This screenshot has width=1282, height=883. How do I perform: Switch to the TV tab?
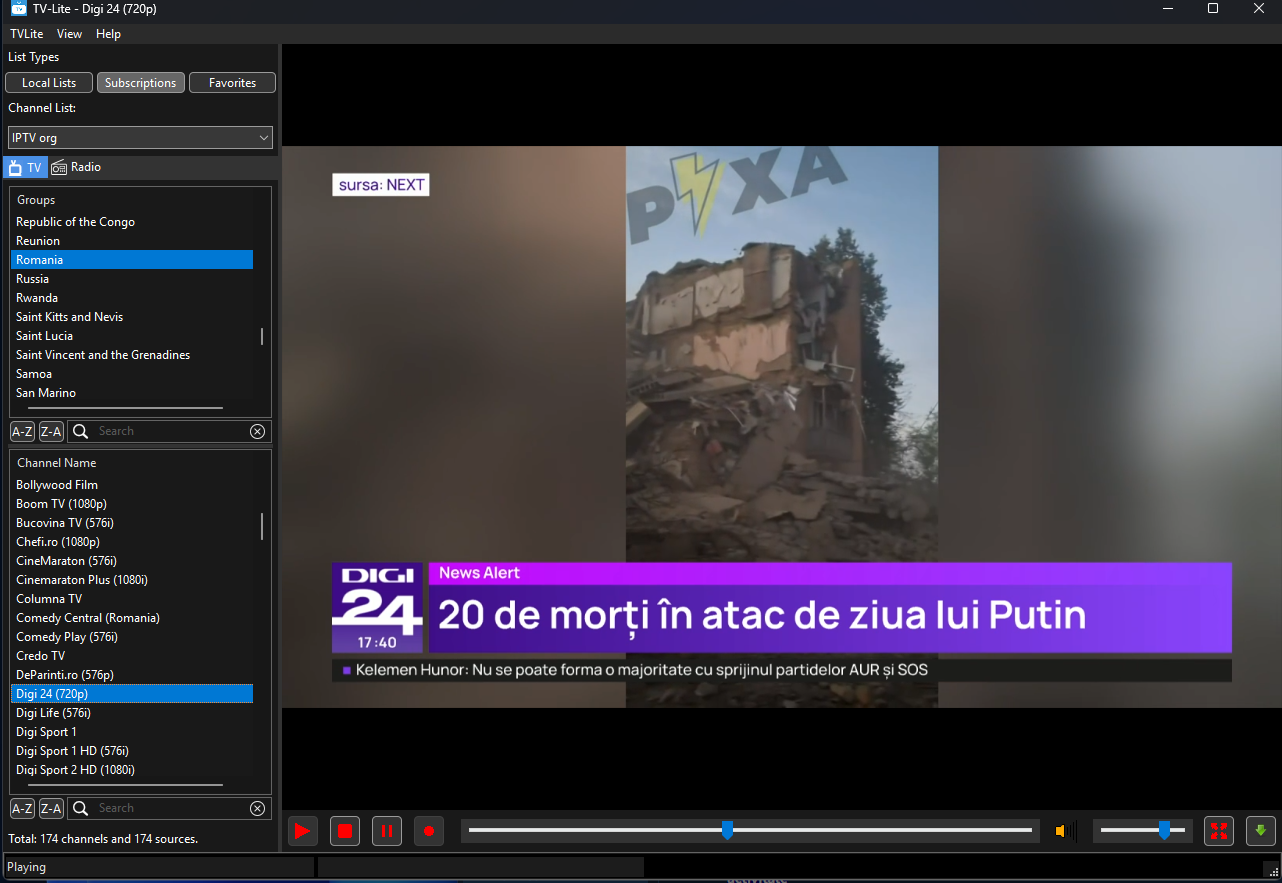[26, 167]
